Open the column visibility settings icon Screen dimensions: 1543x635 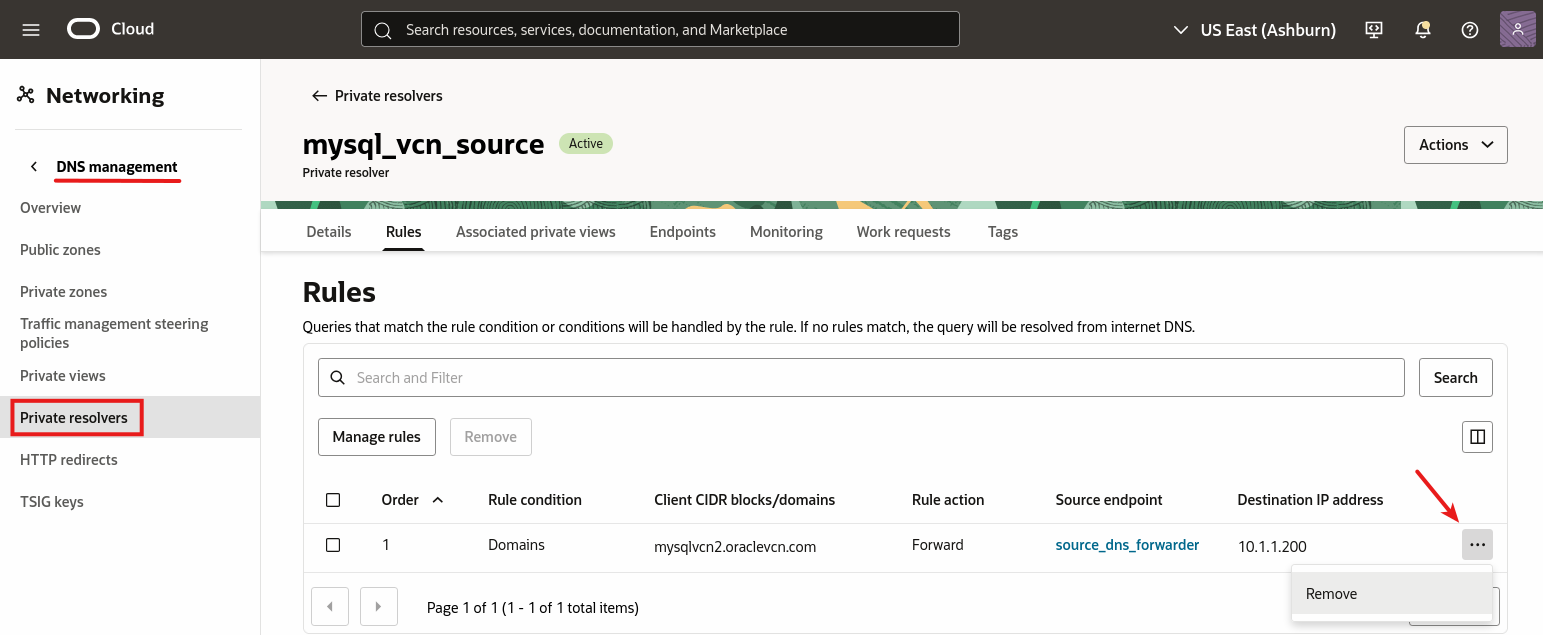click(1477, 437)
